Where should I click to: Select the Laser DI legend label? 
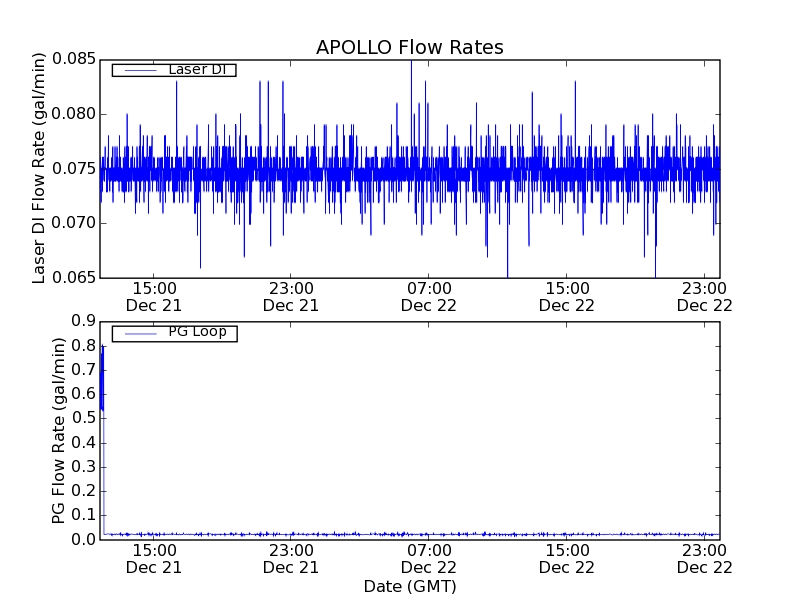click(197, 70)
